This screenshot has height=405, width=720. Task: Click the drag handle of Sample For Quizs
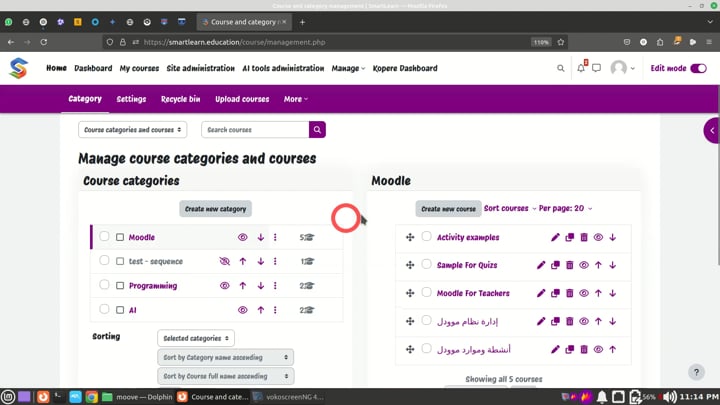pos(410,265)
